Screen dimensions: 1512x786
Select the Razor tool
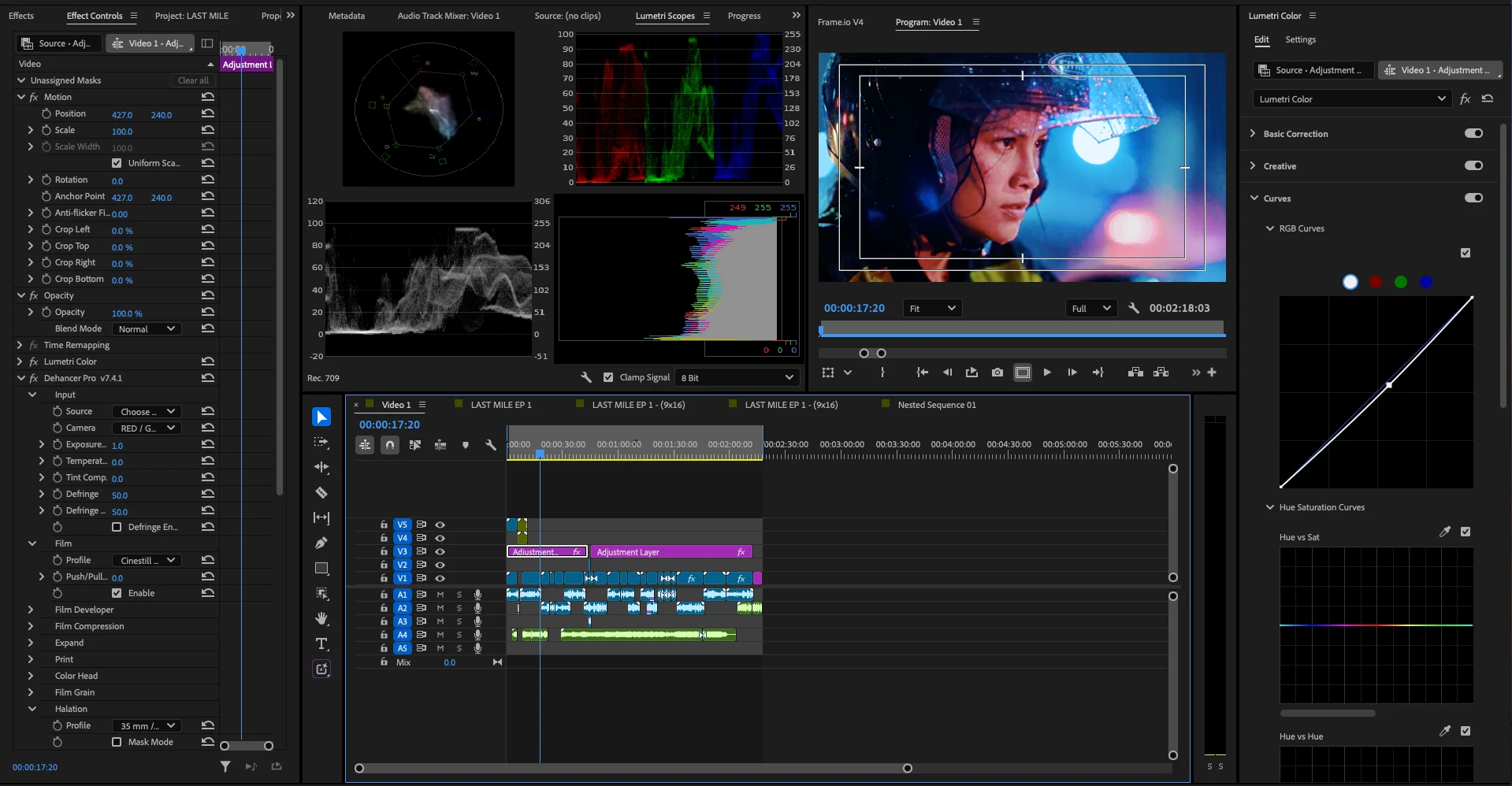[321, 493]
